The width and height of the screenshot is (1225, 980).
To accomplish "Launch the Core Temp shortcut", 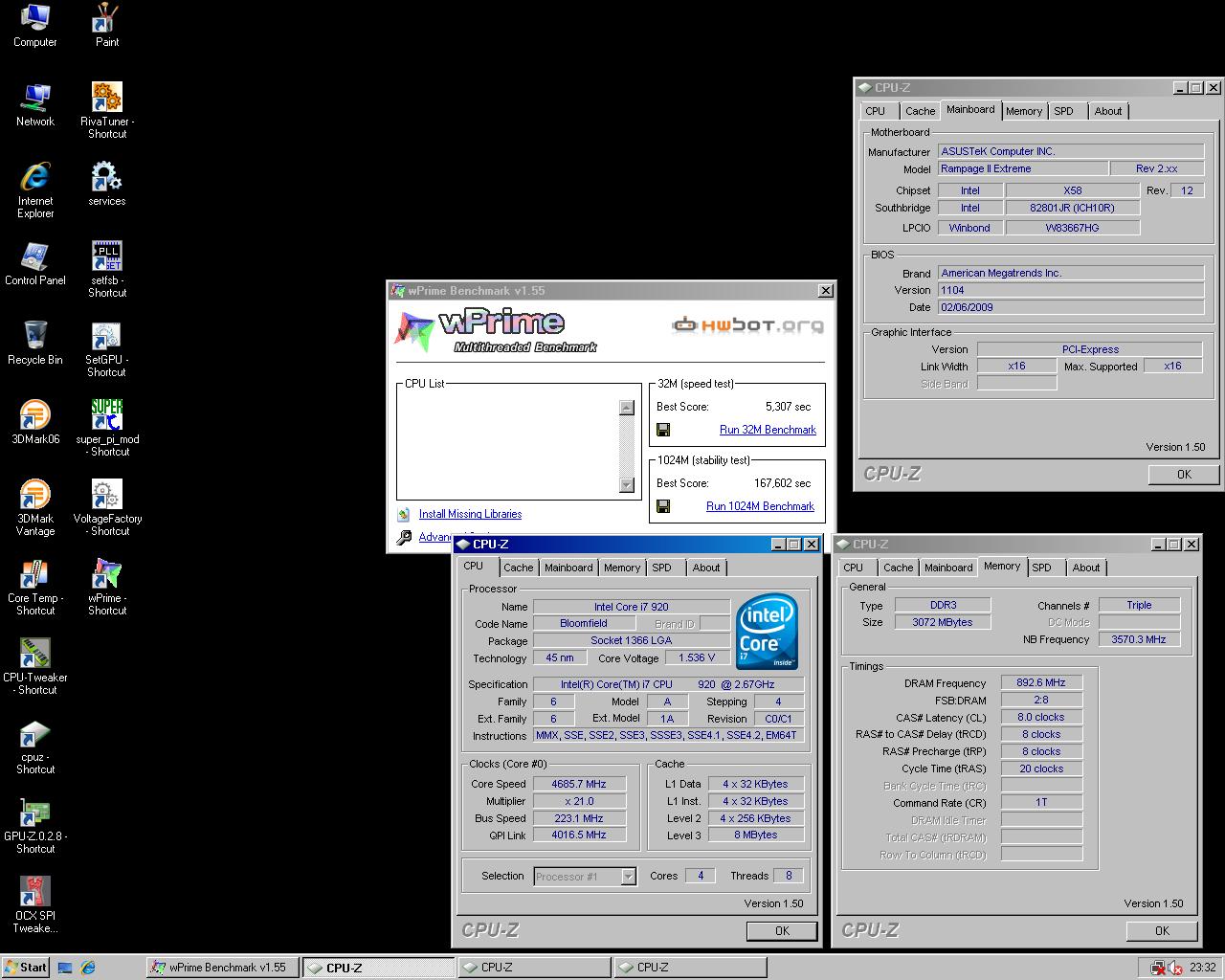I will click(x=35, y=588).
